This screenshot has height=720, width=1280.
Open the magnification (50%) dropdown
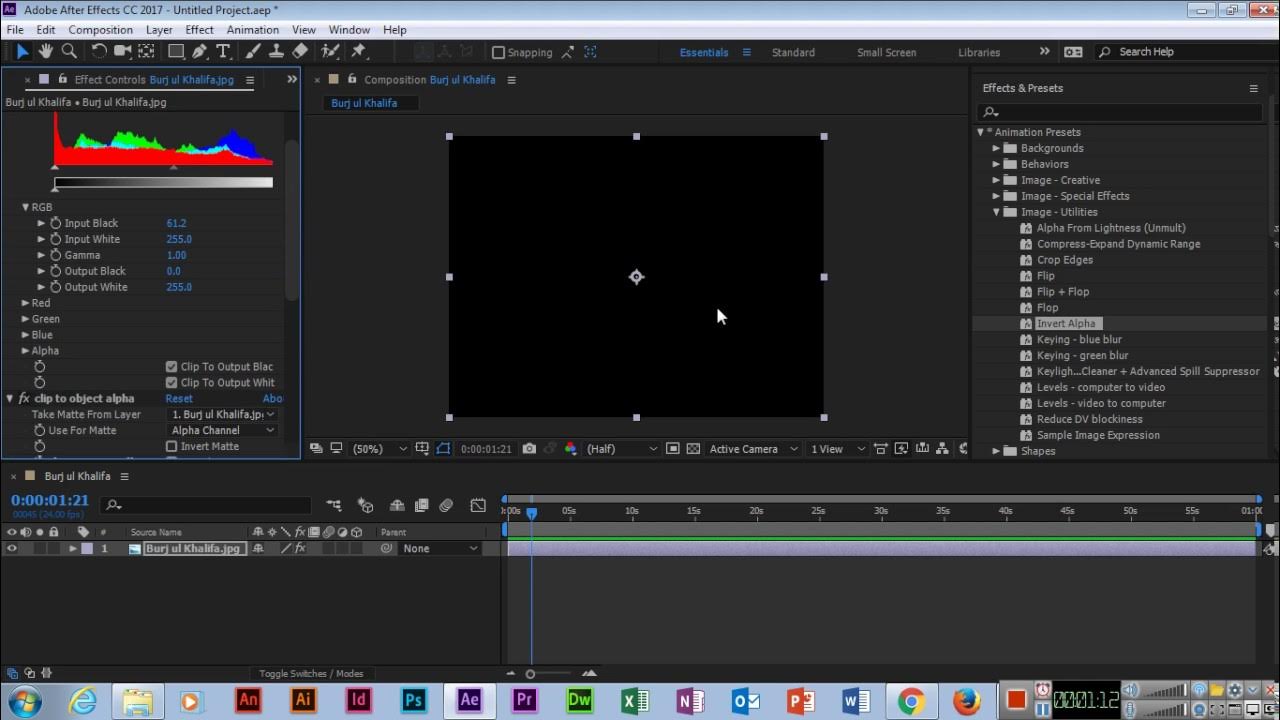[x=380, y=449]
